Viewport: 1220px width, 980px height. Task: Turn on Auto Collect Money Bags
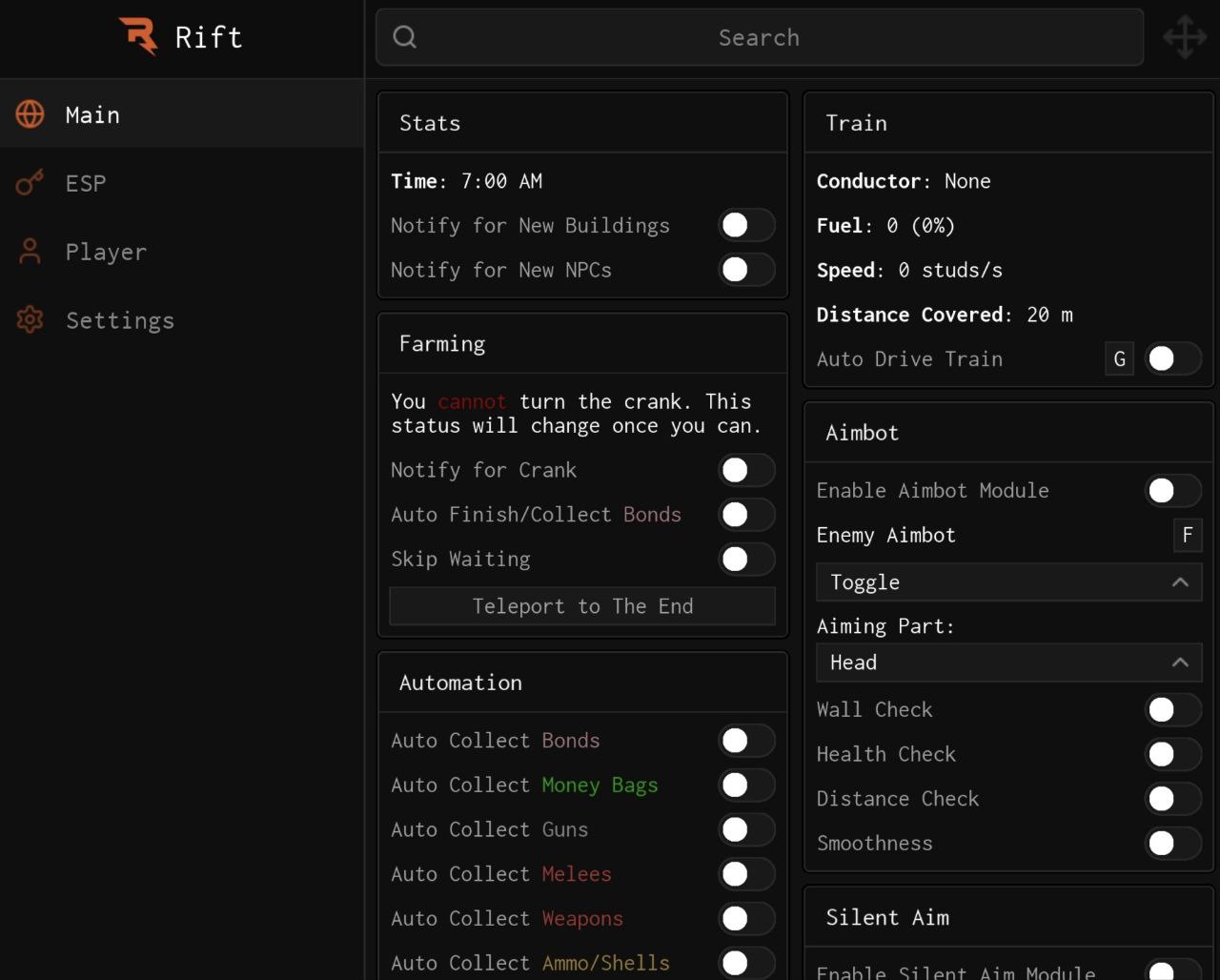coord(745,786)
